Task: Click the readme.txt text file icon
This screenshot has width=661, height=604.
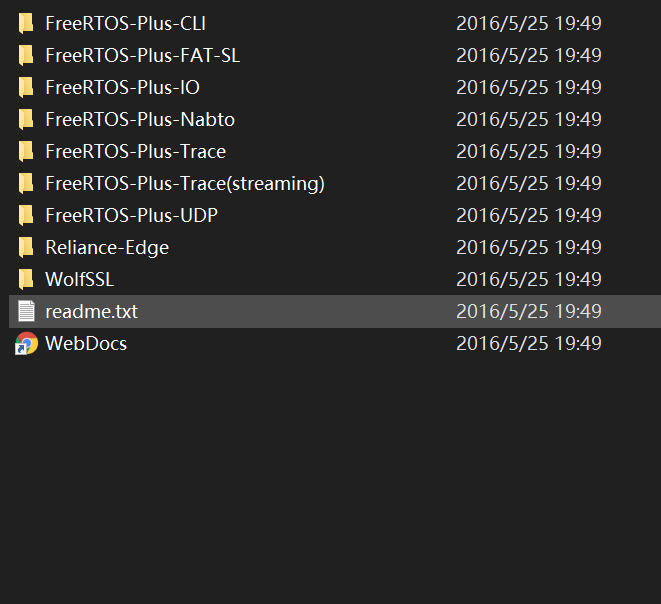Action: coord(26,312)
